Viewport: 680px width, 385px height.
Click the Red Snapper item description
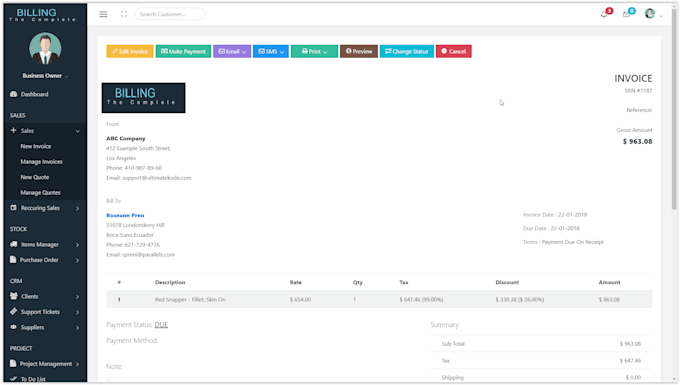pyautogui.click(x=190, y=300)
